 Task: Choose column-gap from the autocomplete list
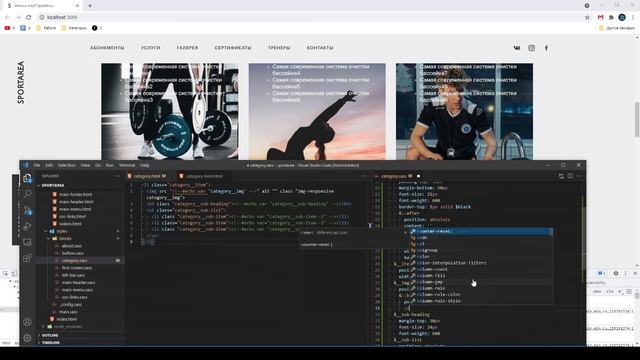[x=481, y=282]
